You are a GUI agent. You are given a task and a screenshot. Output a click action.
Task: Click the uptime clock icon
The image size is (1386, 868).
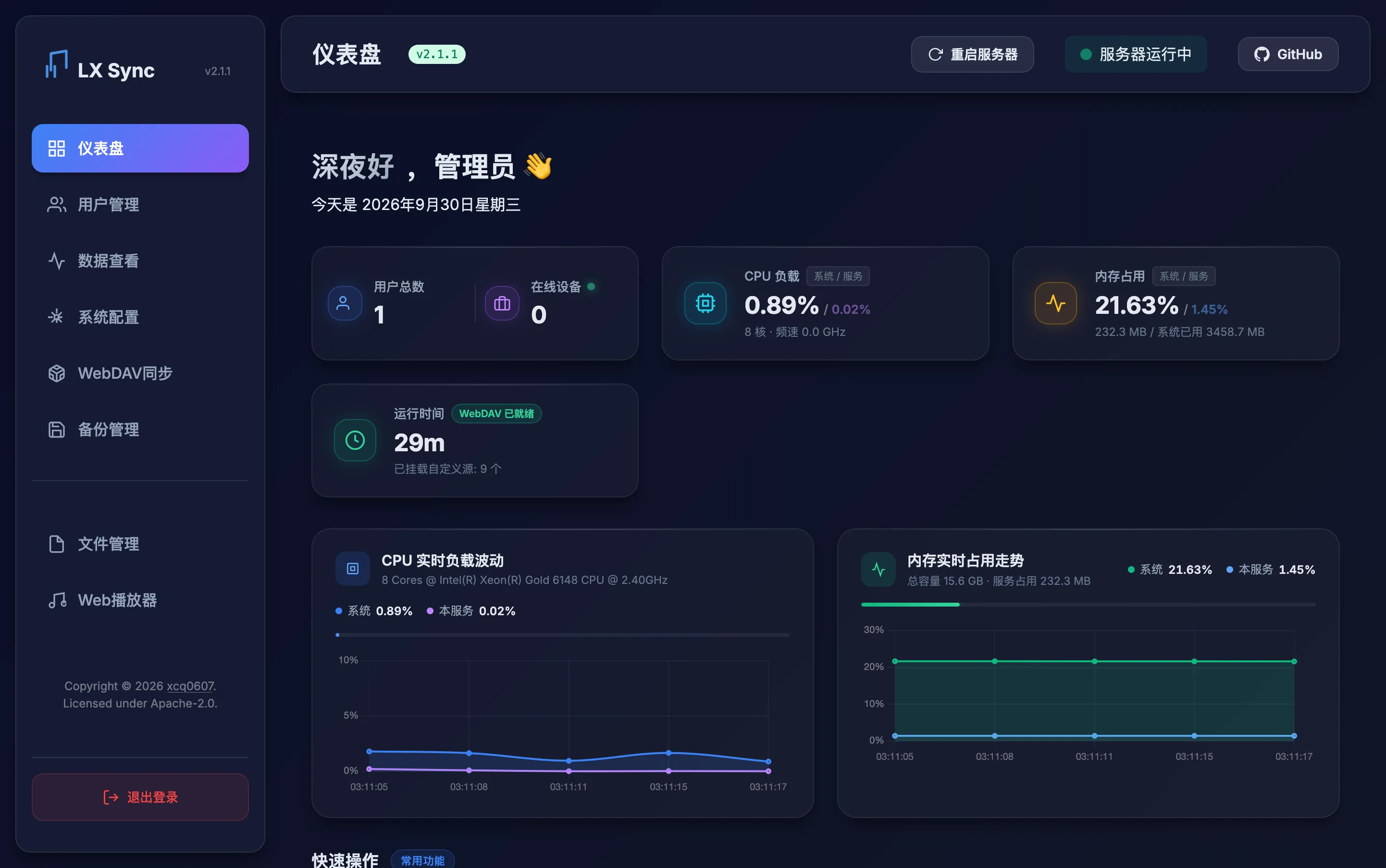point(355,440)
